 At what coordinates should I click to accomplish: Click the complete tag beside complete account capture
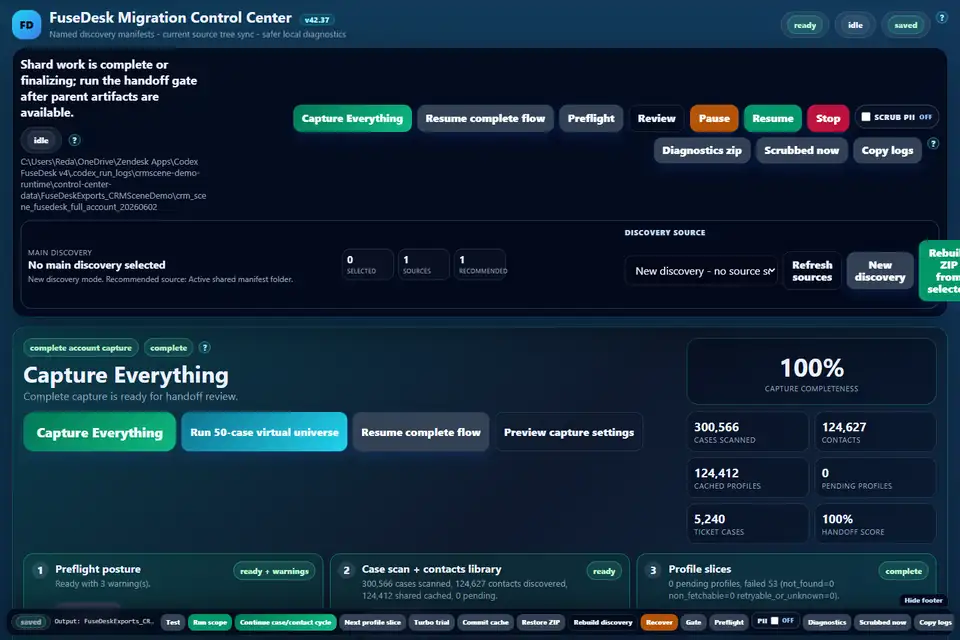[x=168, y=348]
